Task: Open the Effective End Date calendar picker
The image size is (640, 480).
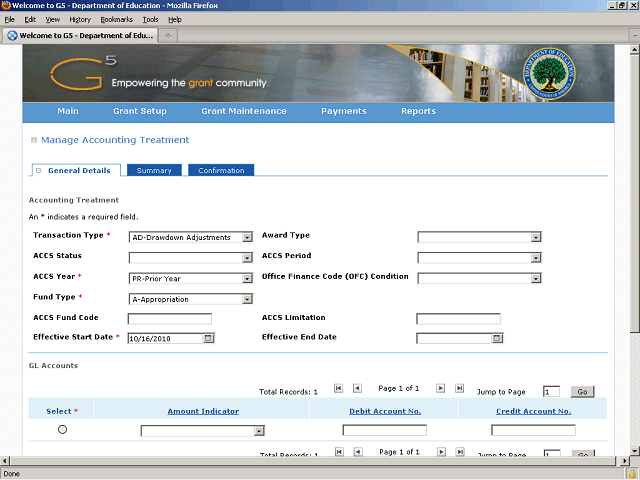Action: coord(497,338)
